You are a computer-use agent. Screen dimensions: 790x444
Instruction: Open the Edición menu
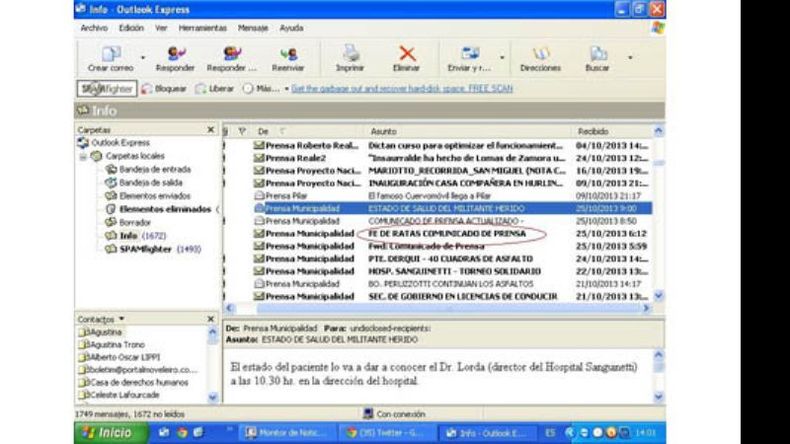(131, 28)
